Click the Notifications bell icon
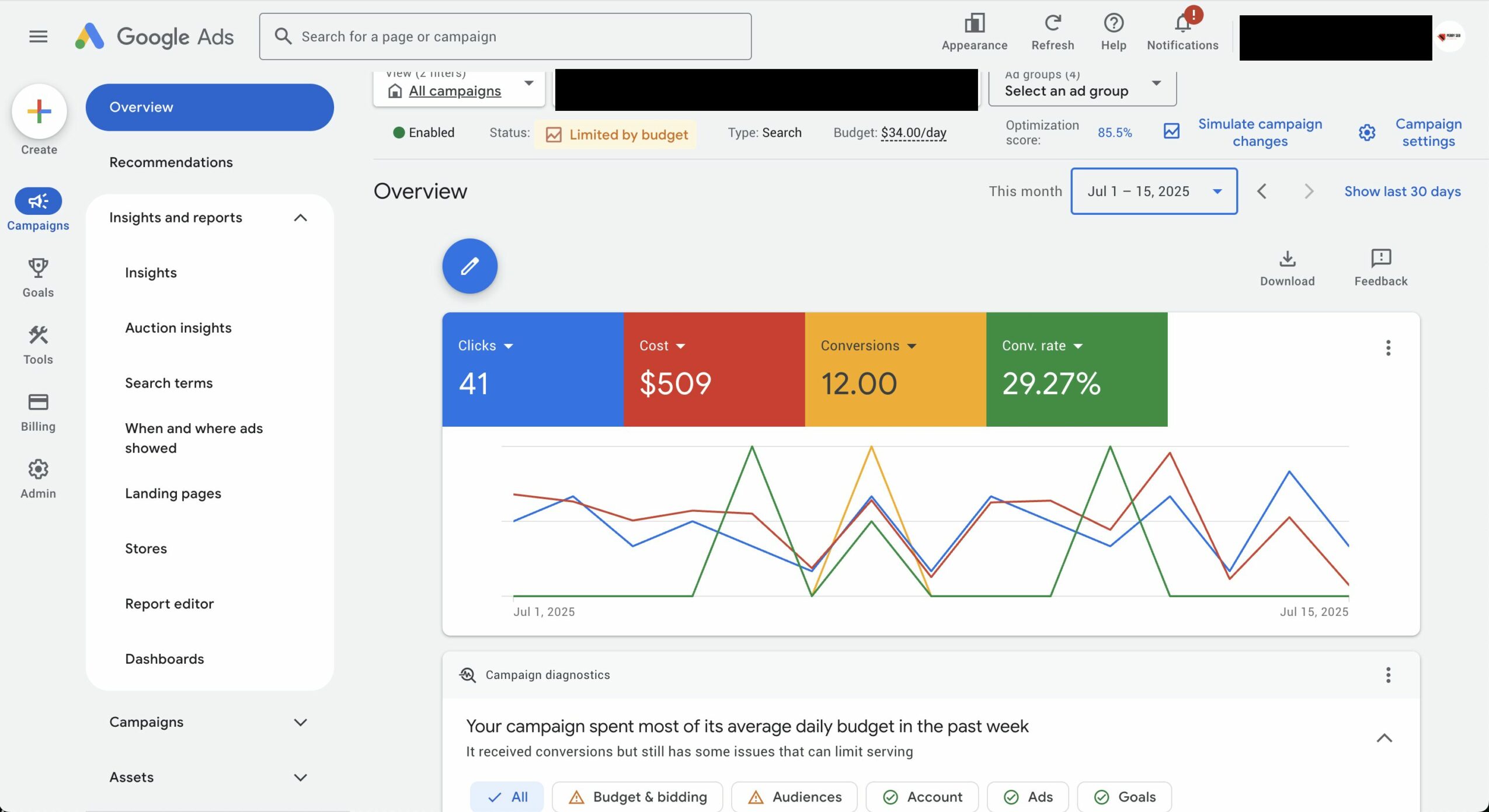1489x812 pixels. click(x=1182, y=25)
